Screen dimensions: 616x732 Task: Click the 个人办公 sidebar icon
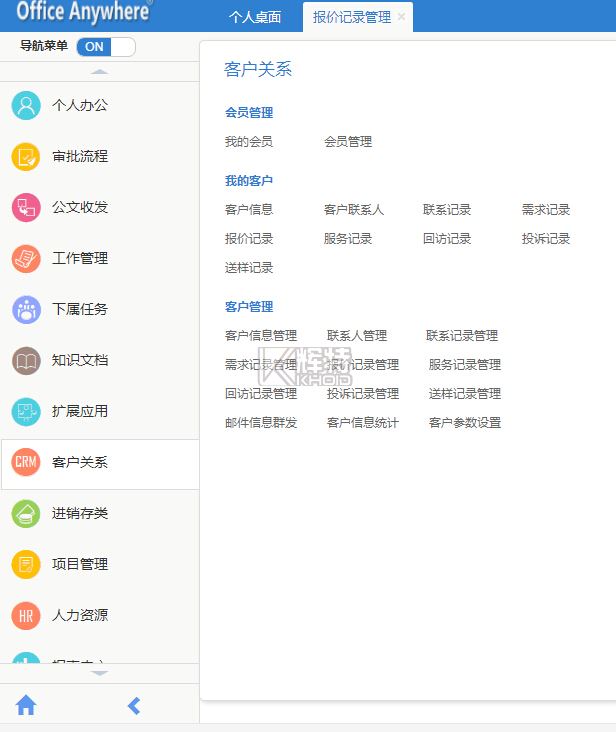pyautogui.click(x=26, y=105)
